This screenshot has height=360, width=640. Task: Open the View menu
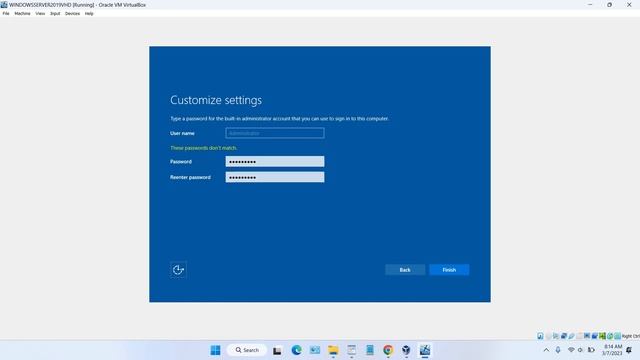coord(40,13)
